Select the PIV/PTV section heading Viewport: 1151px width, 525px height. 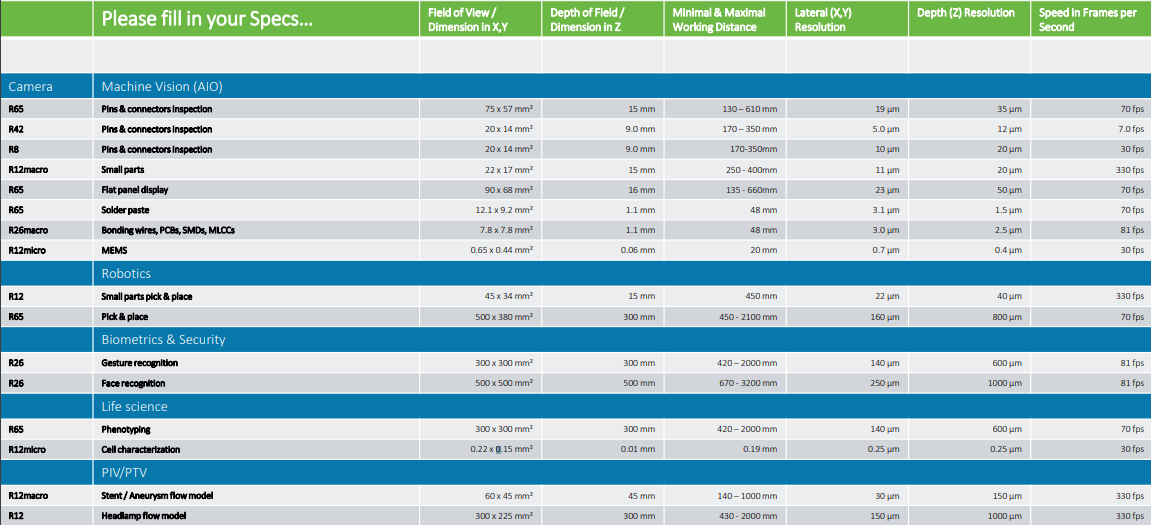click(x=126, y=473)
